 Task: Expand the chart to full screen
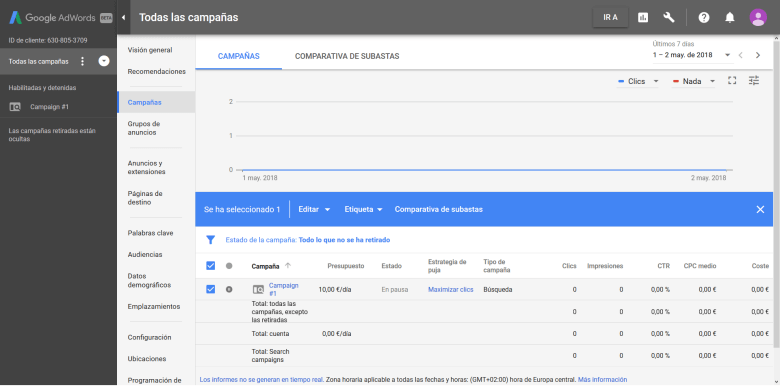tap(732, 80)
